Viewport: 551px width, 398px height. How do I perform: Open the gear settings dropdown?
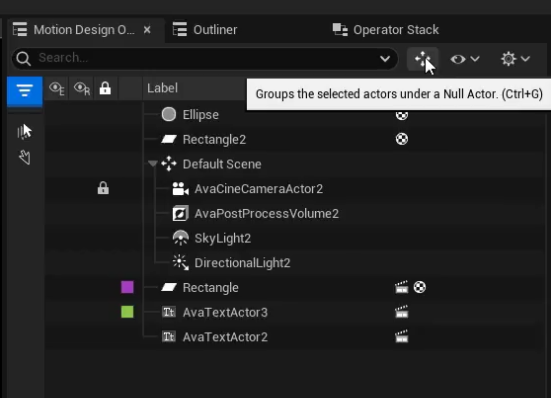pyautogui.click(x=515, y=59)
